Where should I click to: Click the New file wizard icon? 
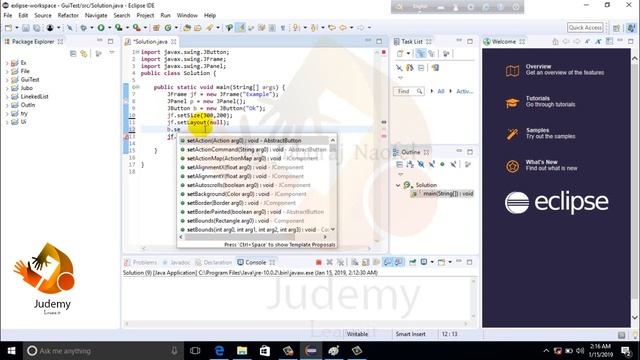click(x=8, y=28)
